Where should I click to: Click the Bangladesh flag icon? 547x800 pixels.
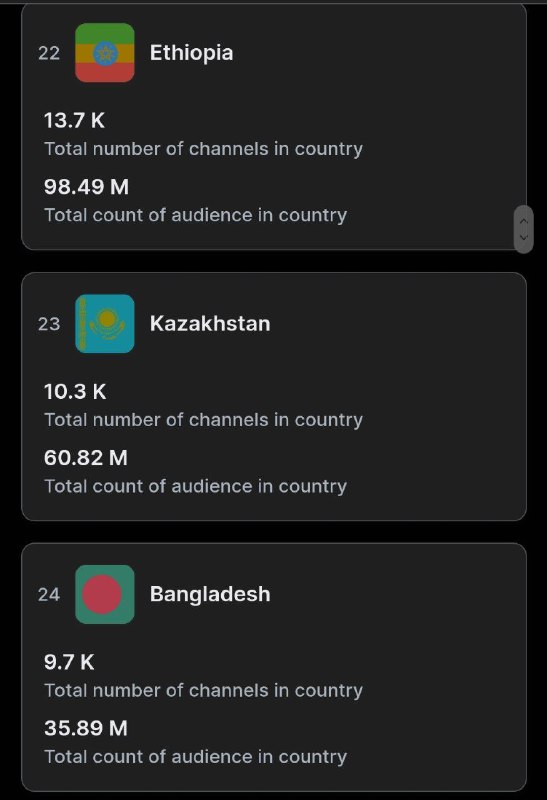pos(105,594)
